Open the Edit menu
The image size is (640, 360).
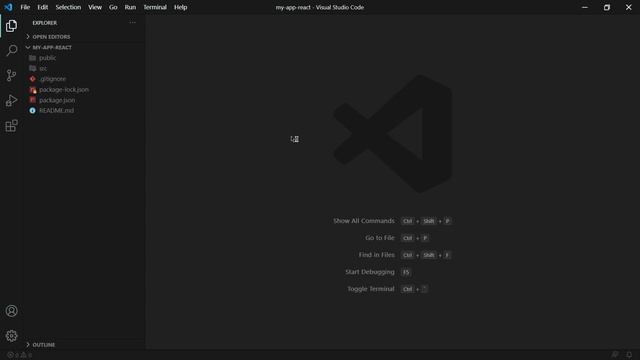pyautogui.click(x=42, y=7)
